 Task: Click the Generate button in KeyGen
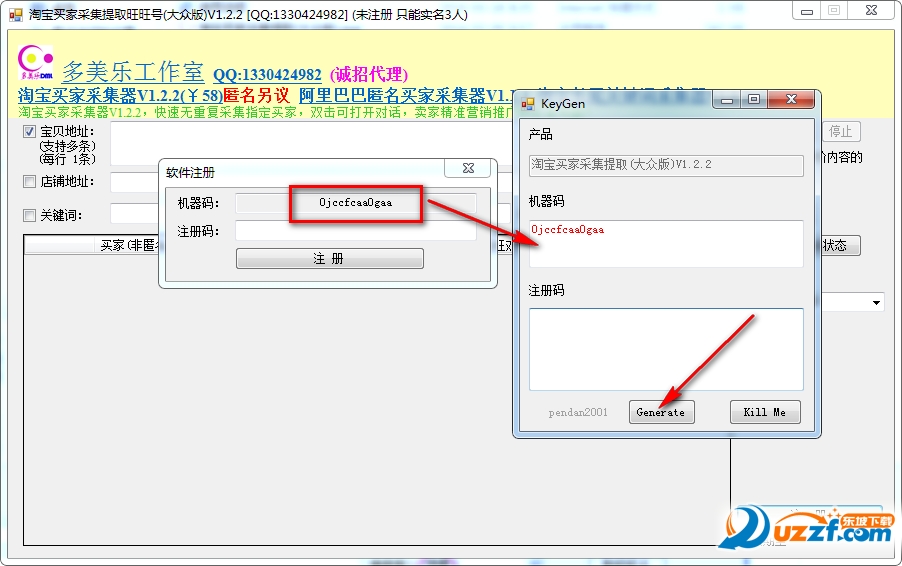(662, 412)
